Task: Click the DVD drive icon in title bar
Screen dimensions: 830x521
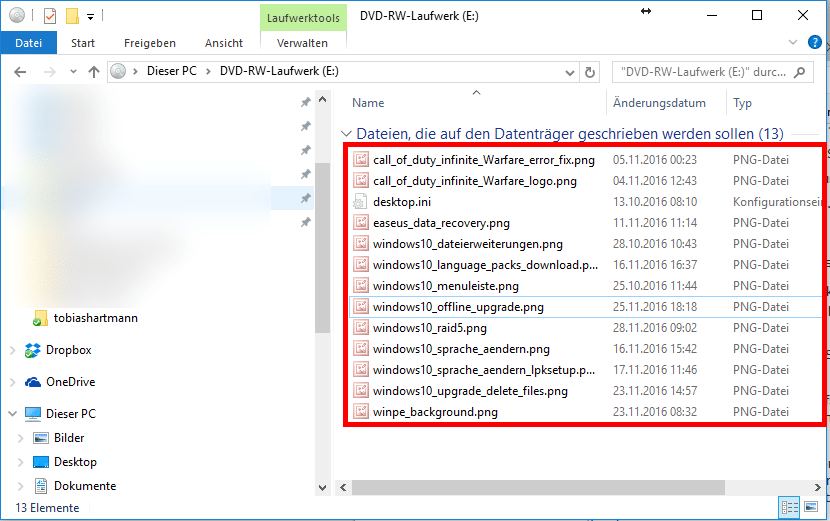Action: coord(17,15)
